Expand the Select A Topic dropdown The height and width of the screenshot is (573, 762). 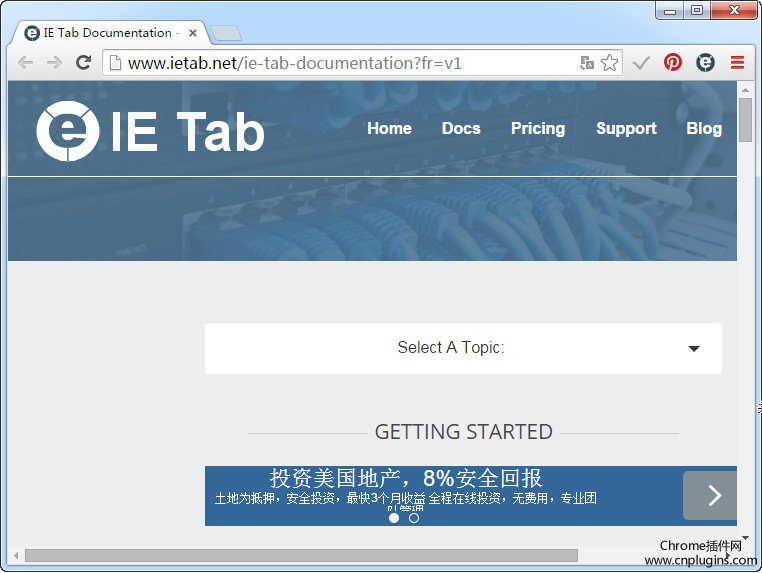point(463,348)
